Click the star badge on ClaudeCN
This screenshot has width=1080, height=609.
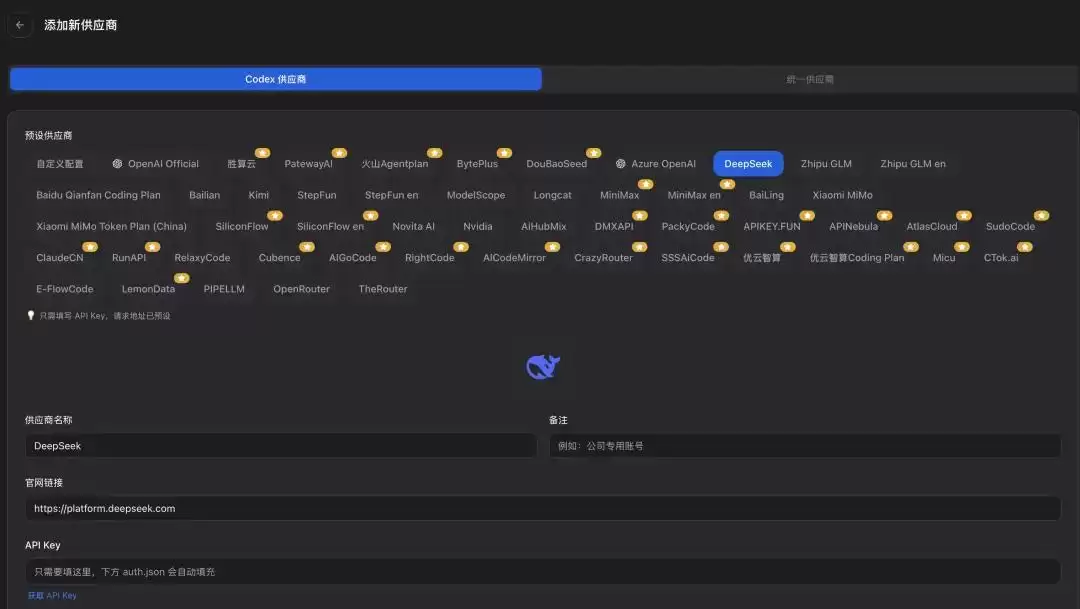tap(90, 247)
